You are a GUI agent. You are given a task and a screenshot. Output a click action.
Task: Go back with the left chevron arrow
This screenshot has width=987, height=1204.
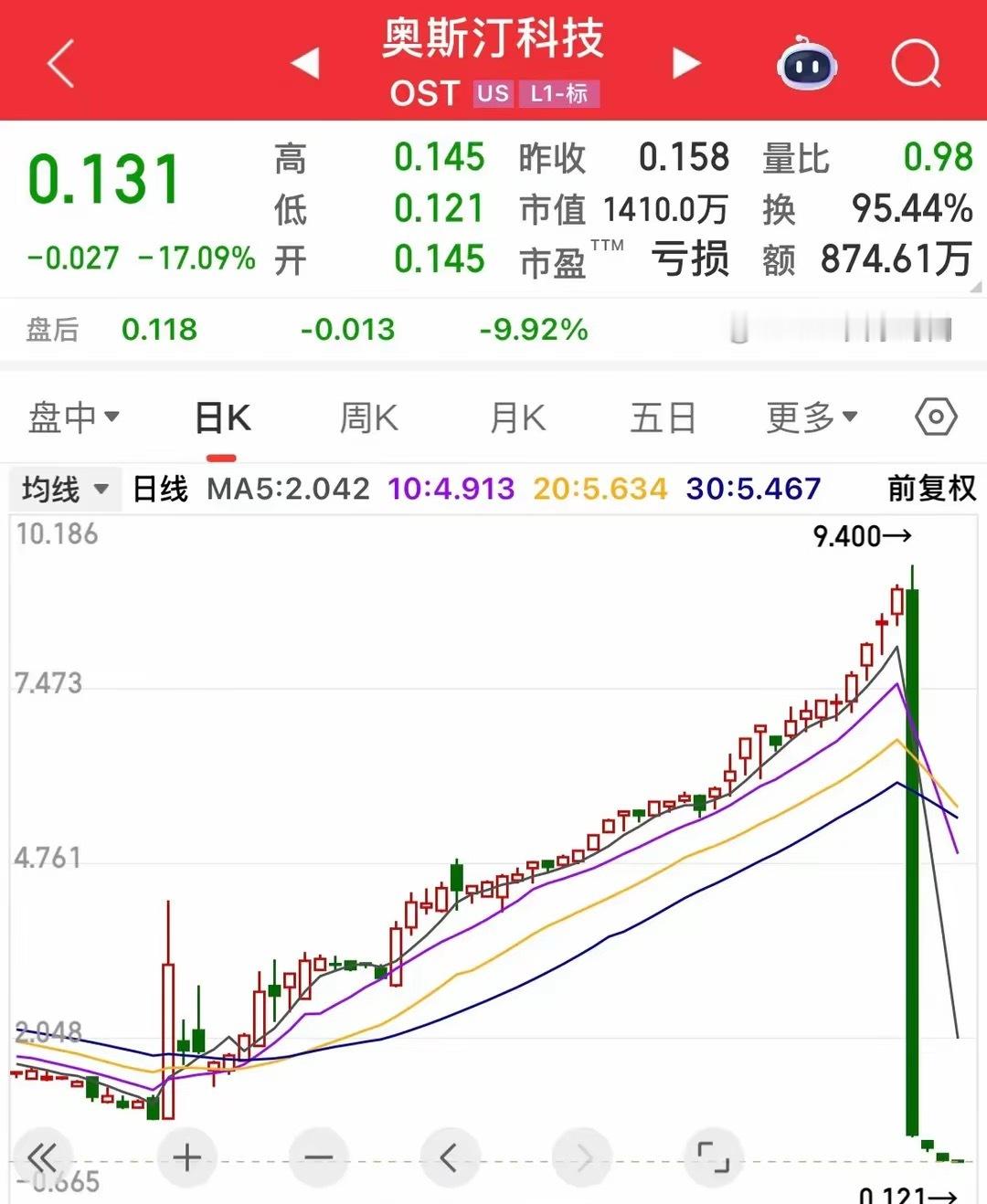[60, 64]
